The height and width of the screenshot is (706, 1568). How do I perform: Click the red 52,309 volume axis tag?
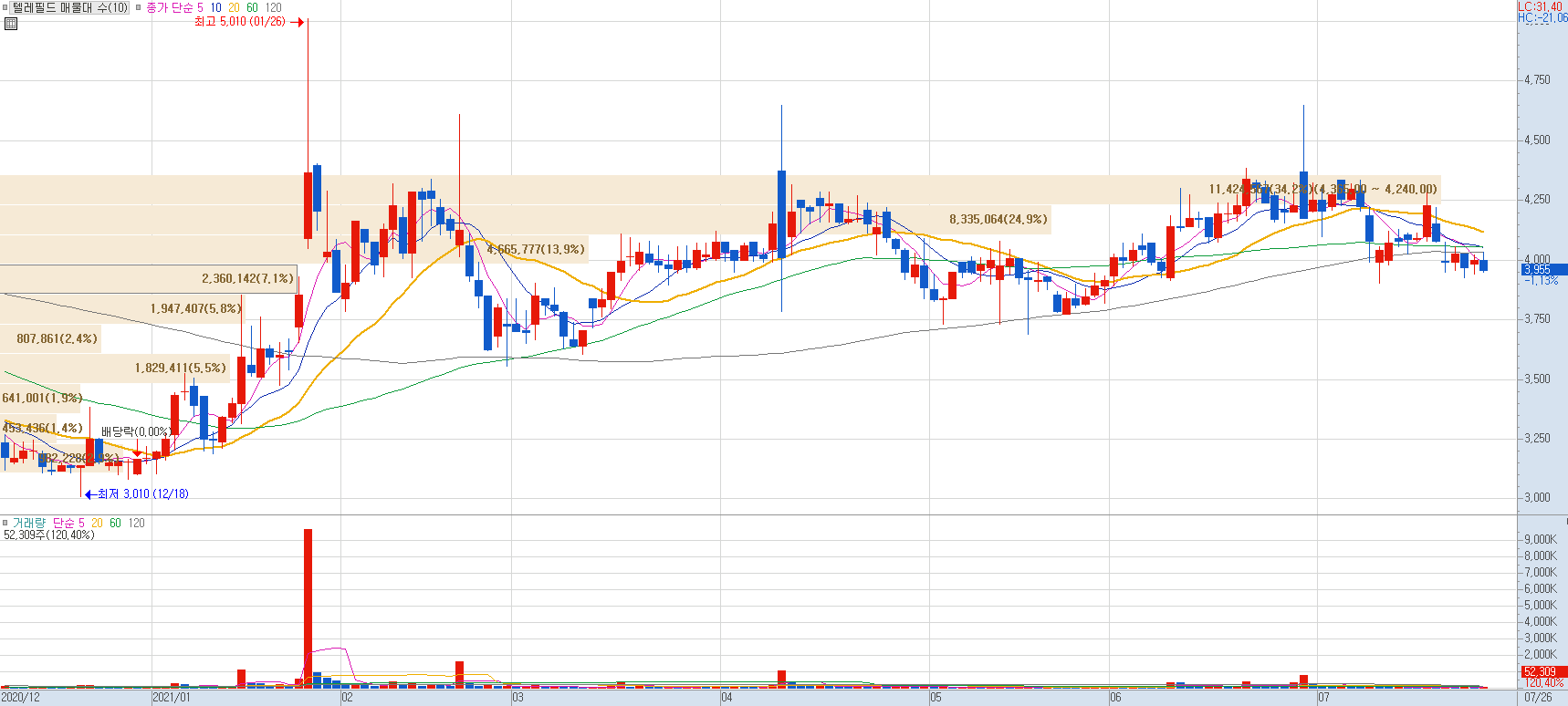(1542, 671)
